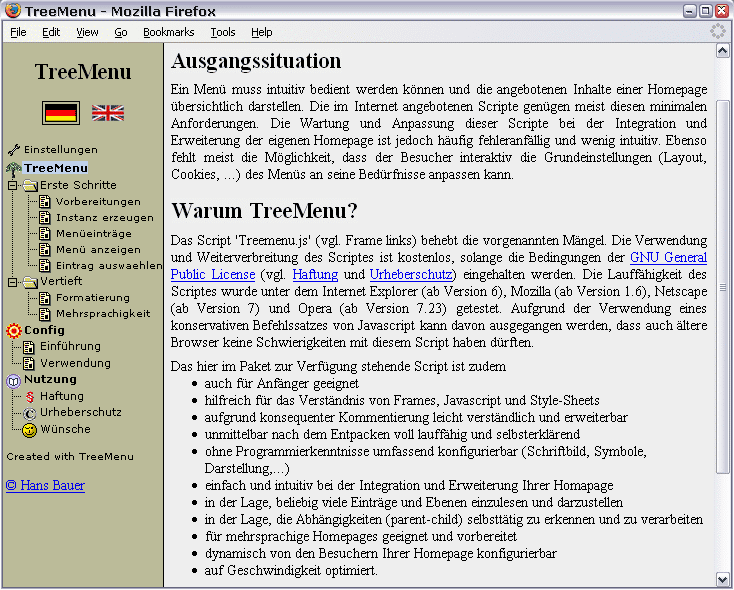Viewport: 734px width, 590px height.
Task: Click the document icon beside Menü anzeigen
Action: point(44,250)
